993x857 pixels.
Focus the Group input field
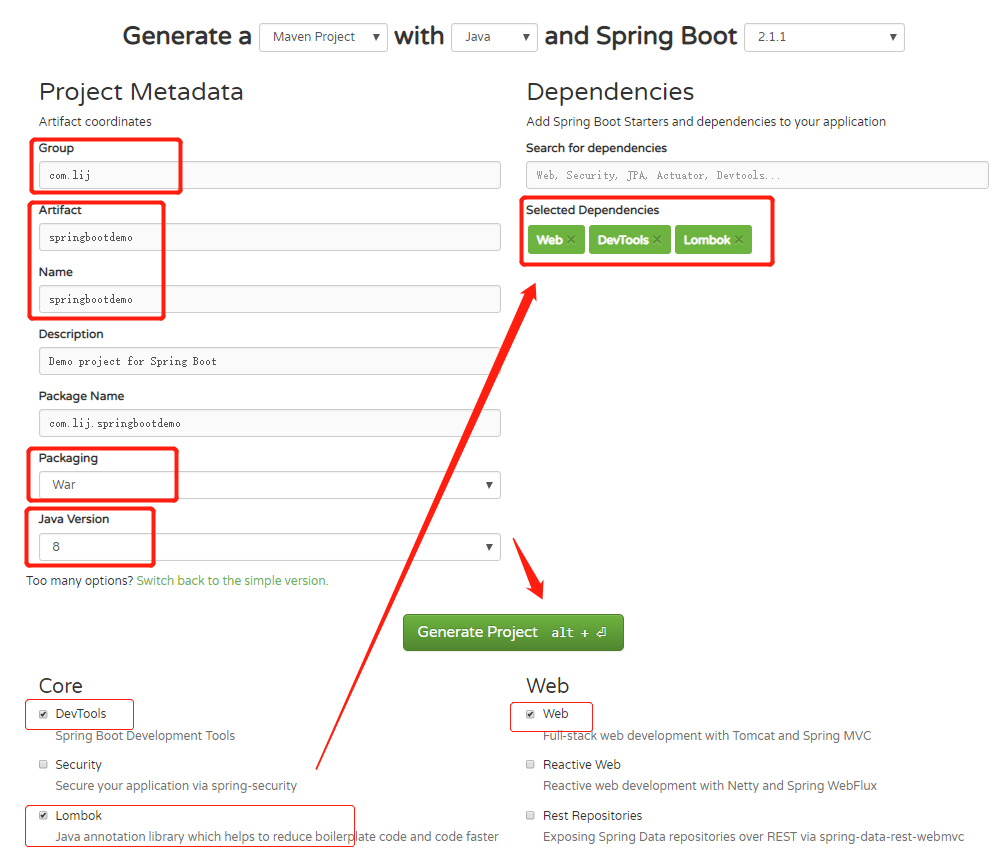(270, 175)
